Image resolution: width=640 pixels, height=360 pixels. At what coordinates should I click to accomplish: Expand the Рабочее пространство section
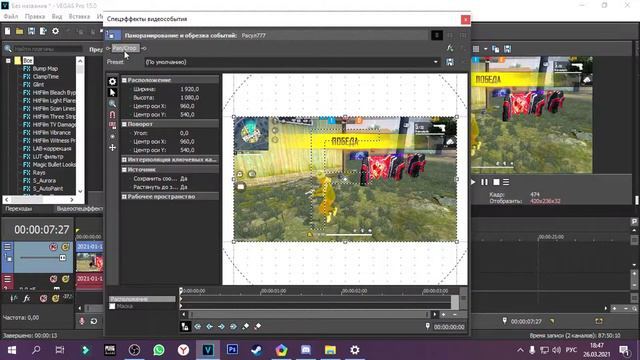124,197
